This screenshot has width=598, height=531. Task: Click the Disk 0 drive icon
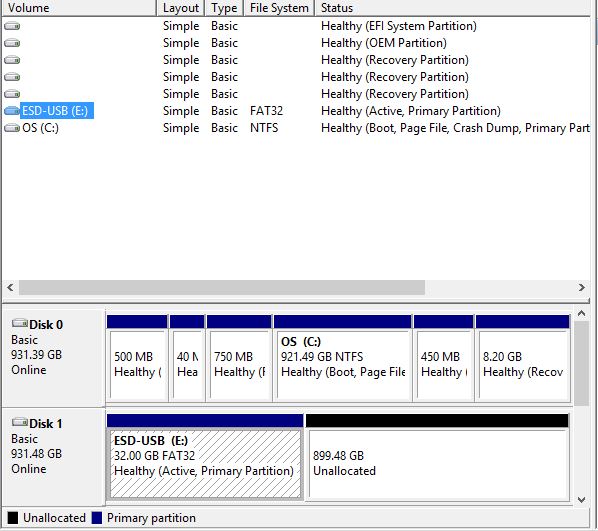point(19,323)
